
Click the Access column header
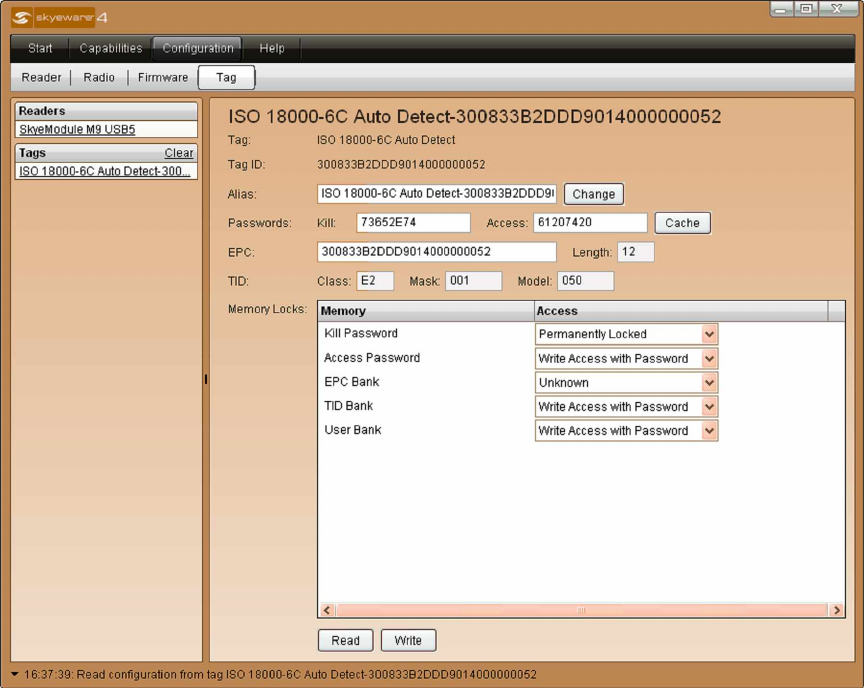(681, 311)
